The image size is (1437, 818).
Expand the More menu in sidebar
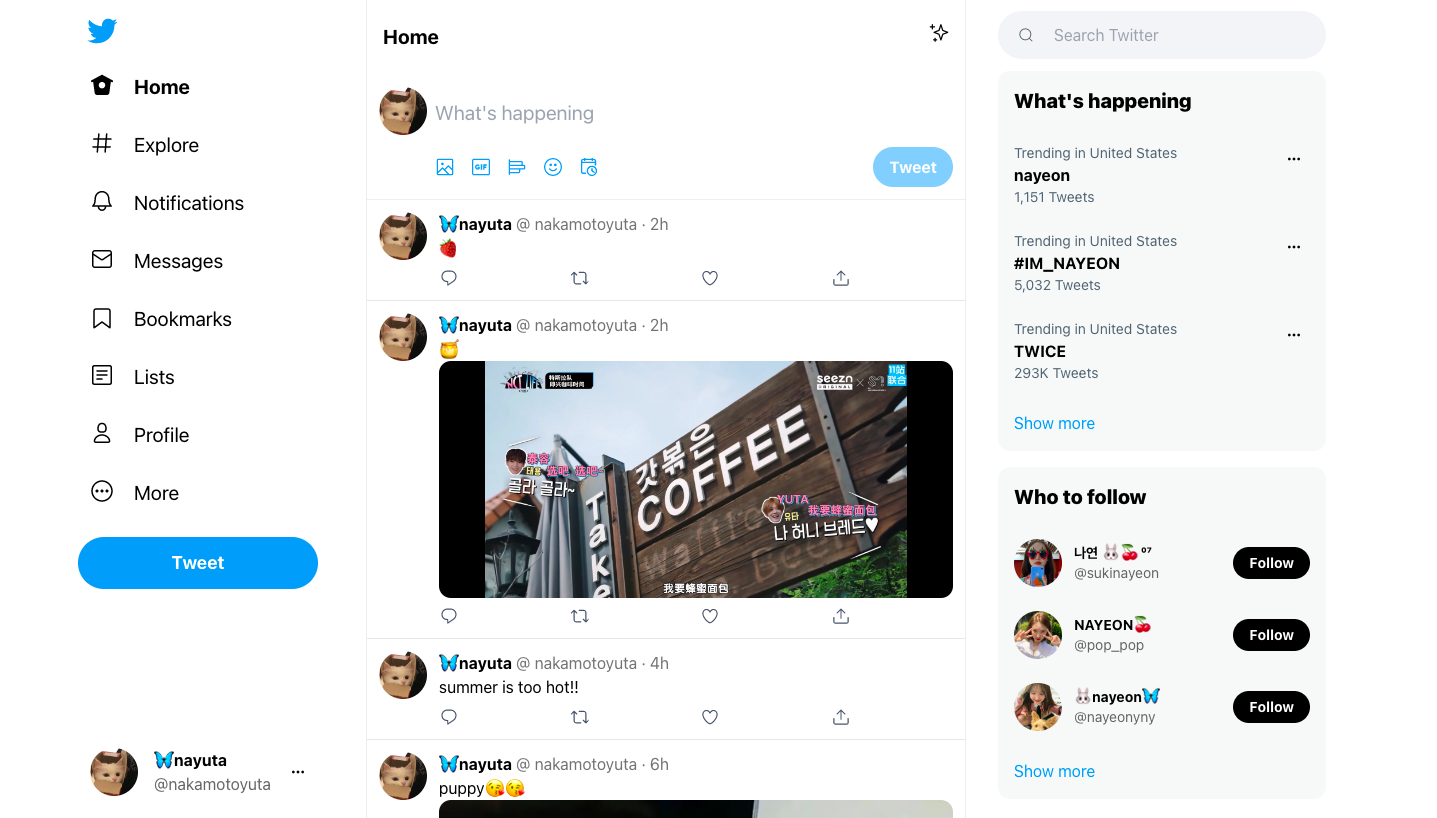[135, 493]
